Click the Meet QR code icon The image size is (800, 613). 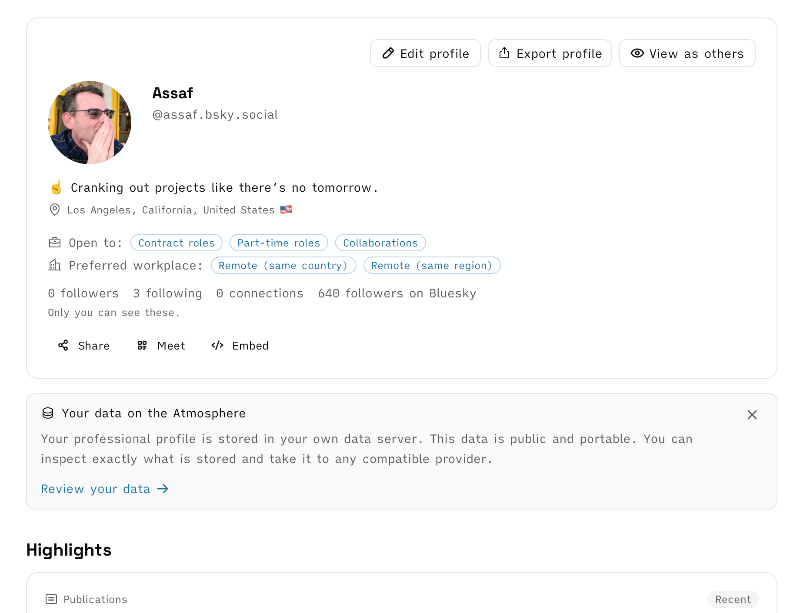tap(142, 346)
